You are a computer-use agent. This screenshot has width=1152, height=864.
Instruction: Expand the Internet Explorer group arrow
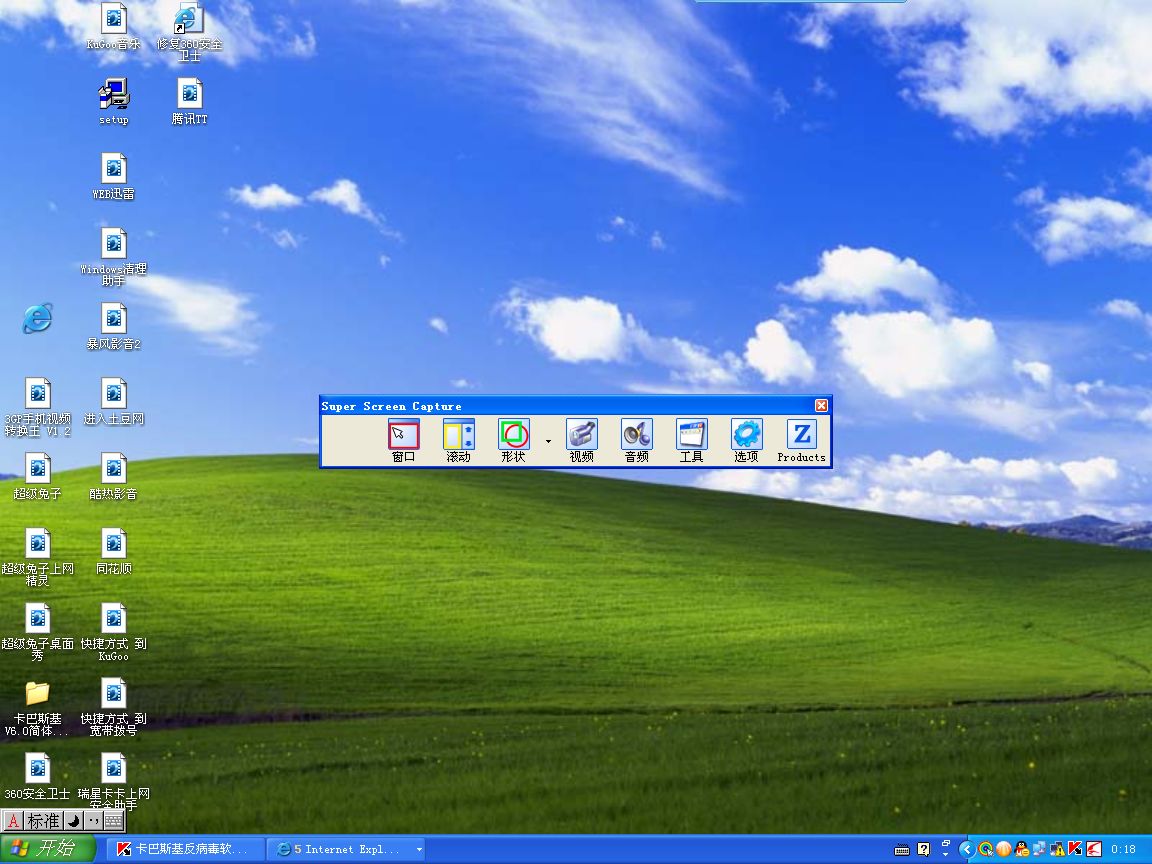tap(420, 849)
